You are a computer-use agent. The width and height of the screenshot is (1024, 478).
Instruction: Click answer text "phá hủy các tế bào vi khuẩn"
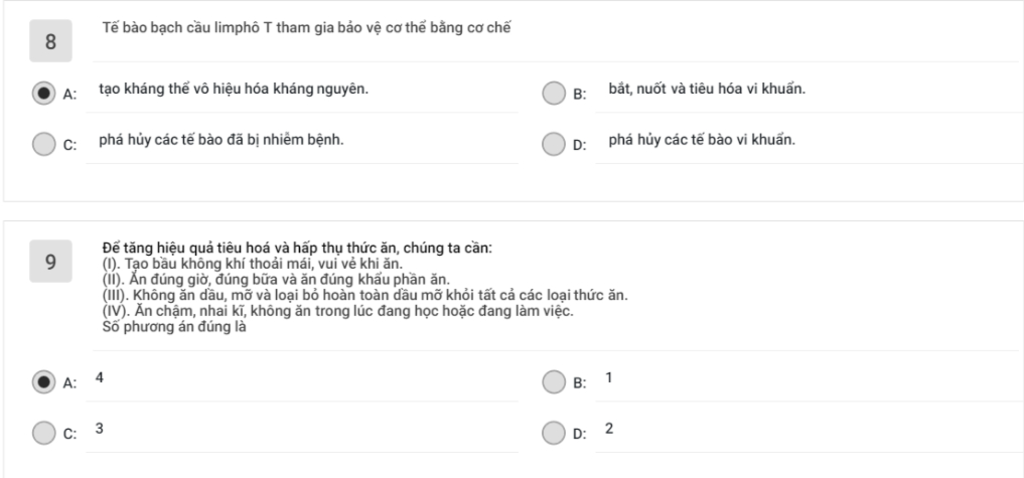(702, 139)
